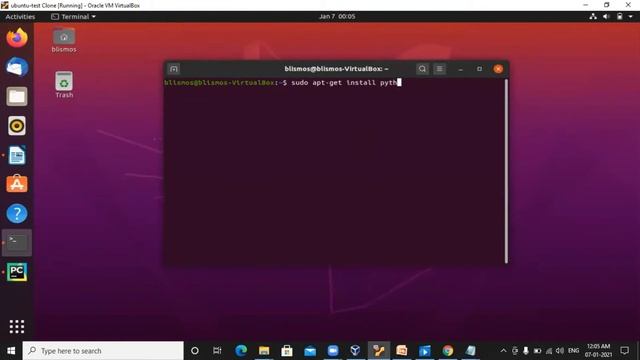Open VirtualBox manager on taskbar
The width and height of the screenshot is (640, 360).
tap(356, 351)
